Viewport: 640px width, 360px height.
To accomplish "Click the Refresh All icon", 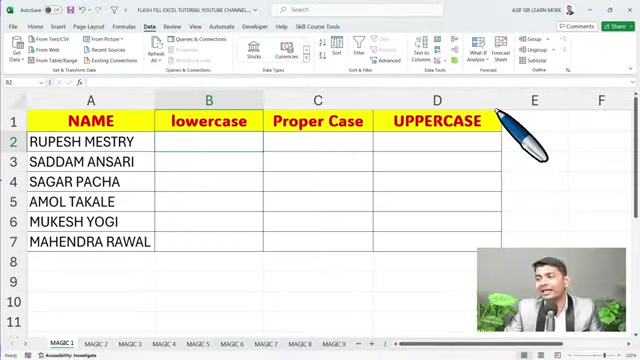I will pos(156,49).
